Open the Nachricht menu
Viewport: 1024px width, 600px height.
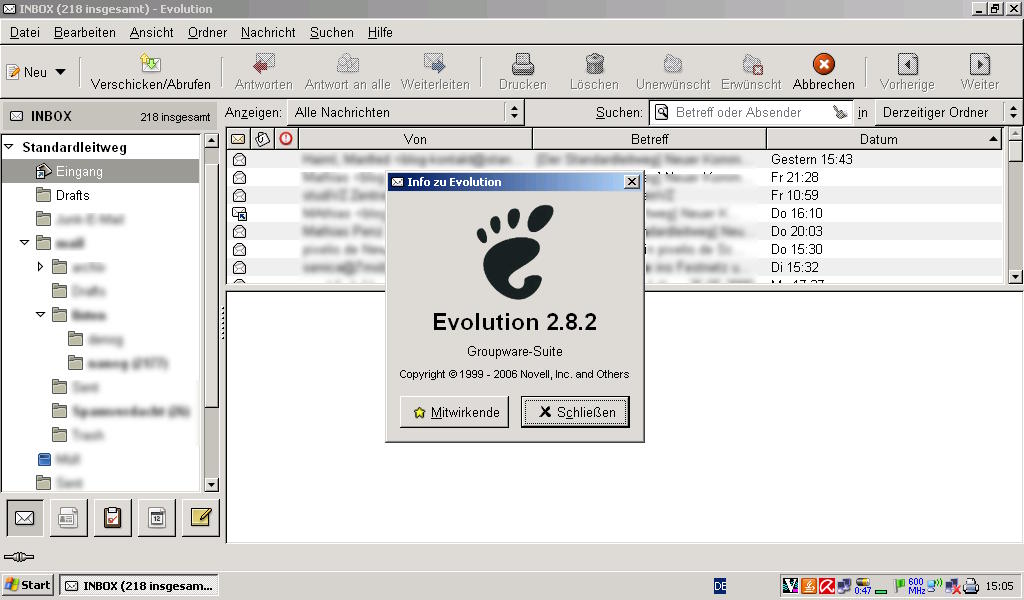268,32
